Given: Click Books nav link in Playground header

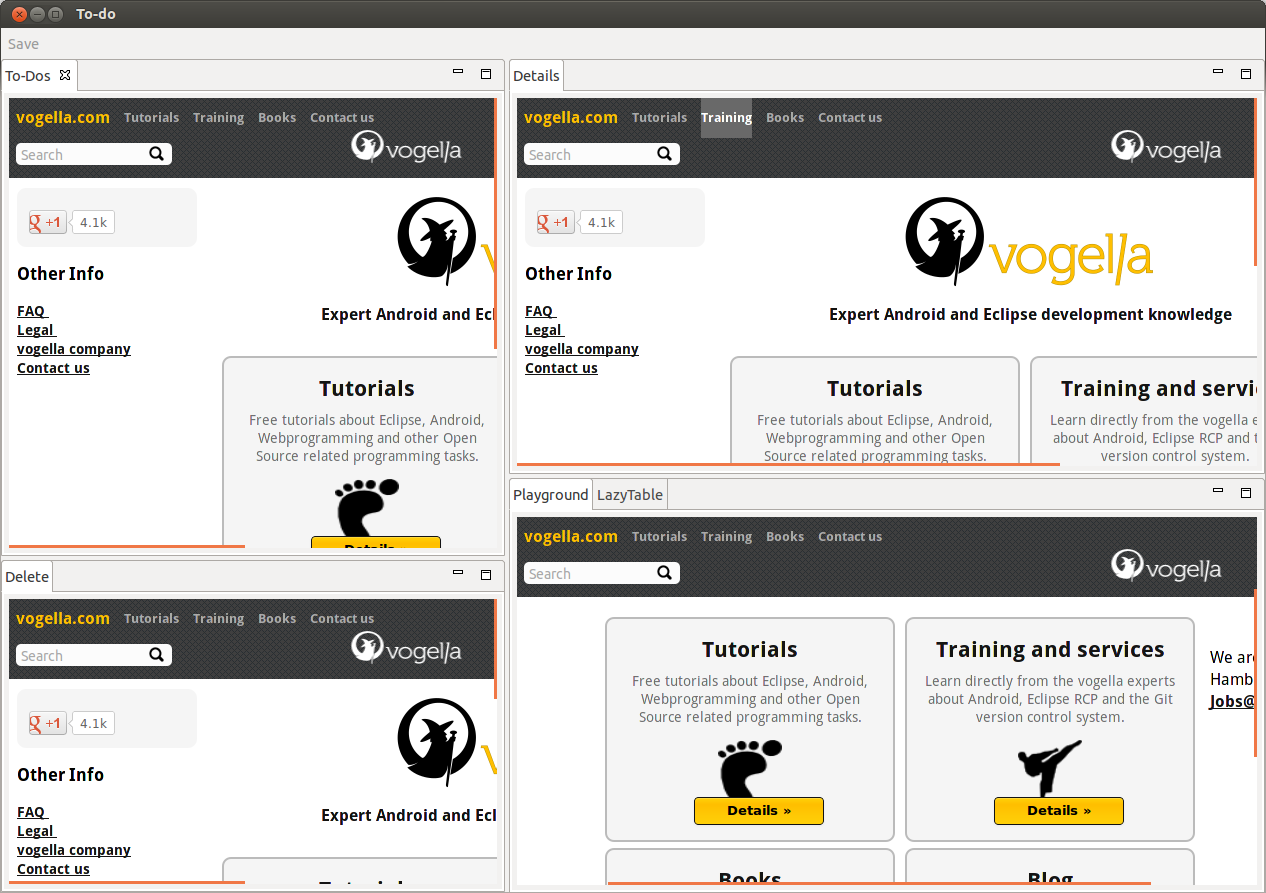Looking at the screenshot, I should pos(785,537).
